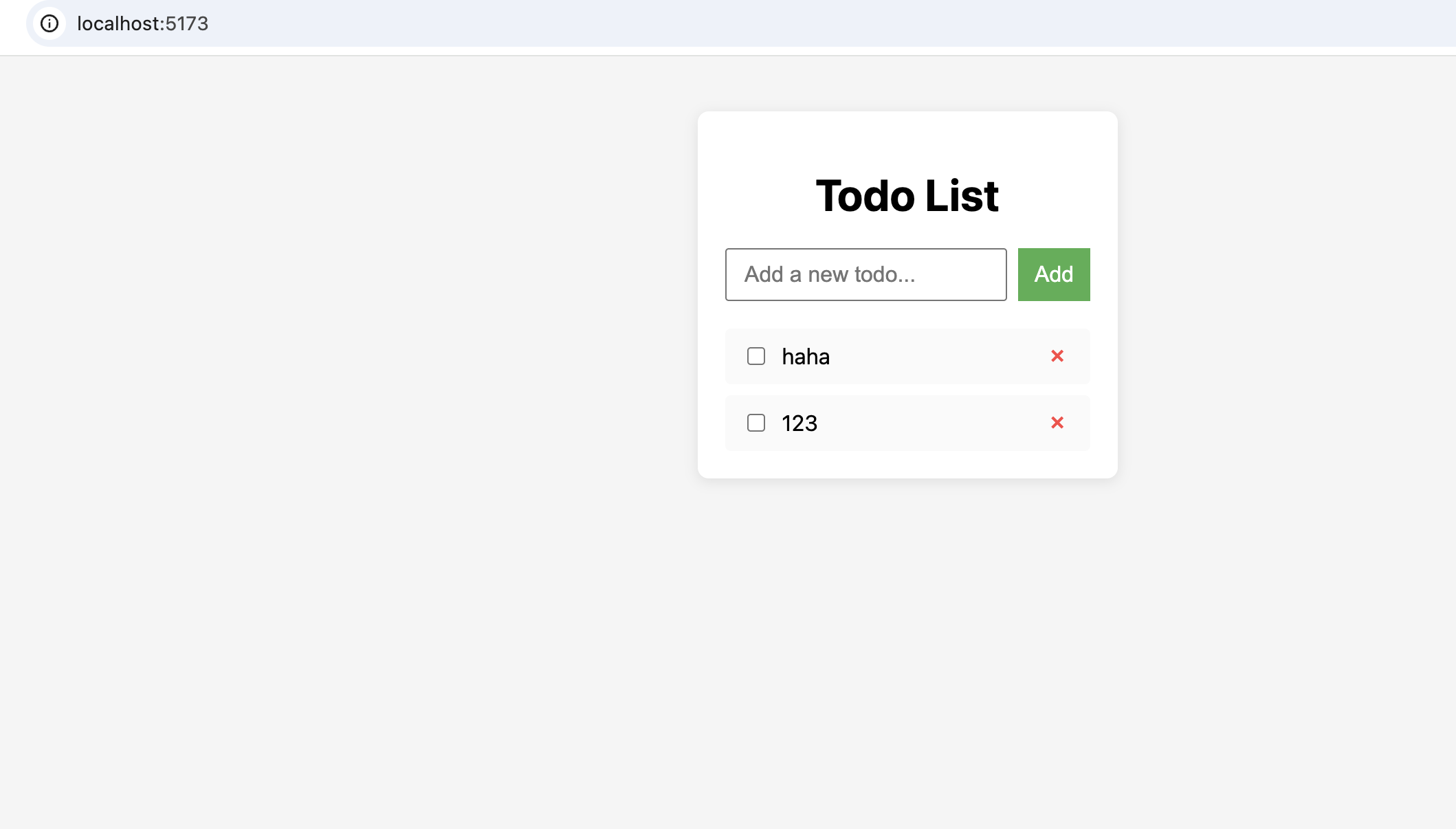Viewport: 1456px width, 829px height.
Task: Click empty space in the 'haha' row
Action: (x=935, y=357)
